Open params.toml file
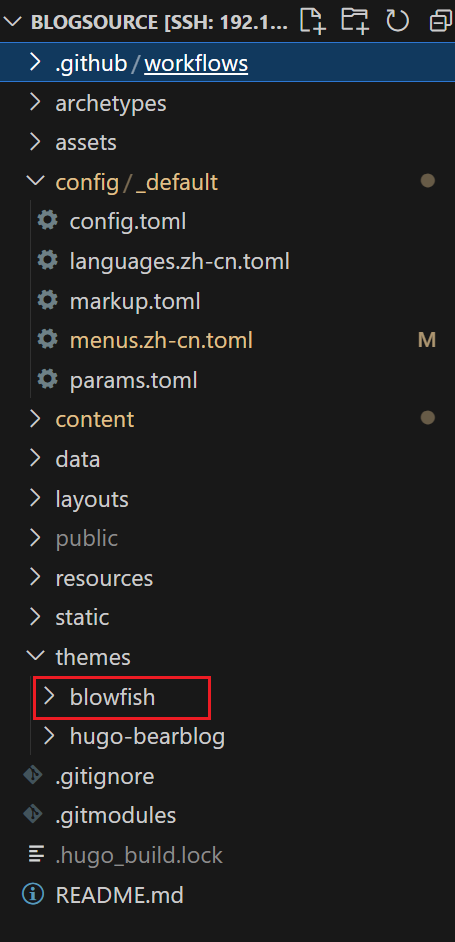 coord(133,380)
